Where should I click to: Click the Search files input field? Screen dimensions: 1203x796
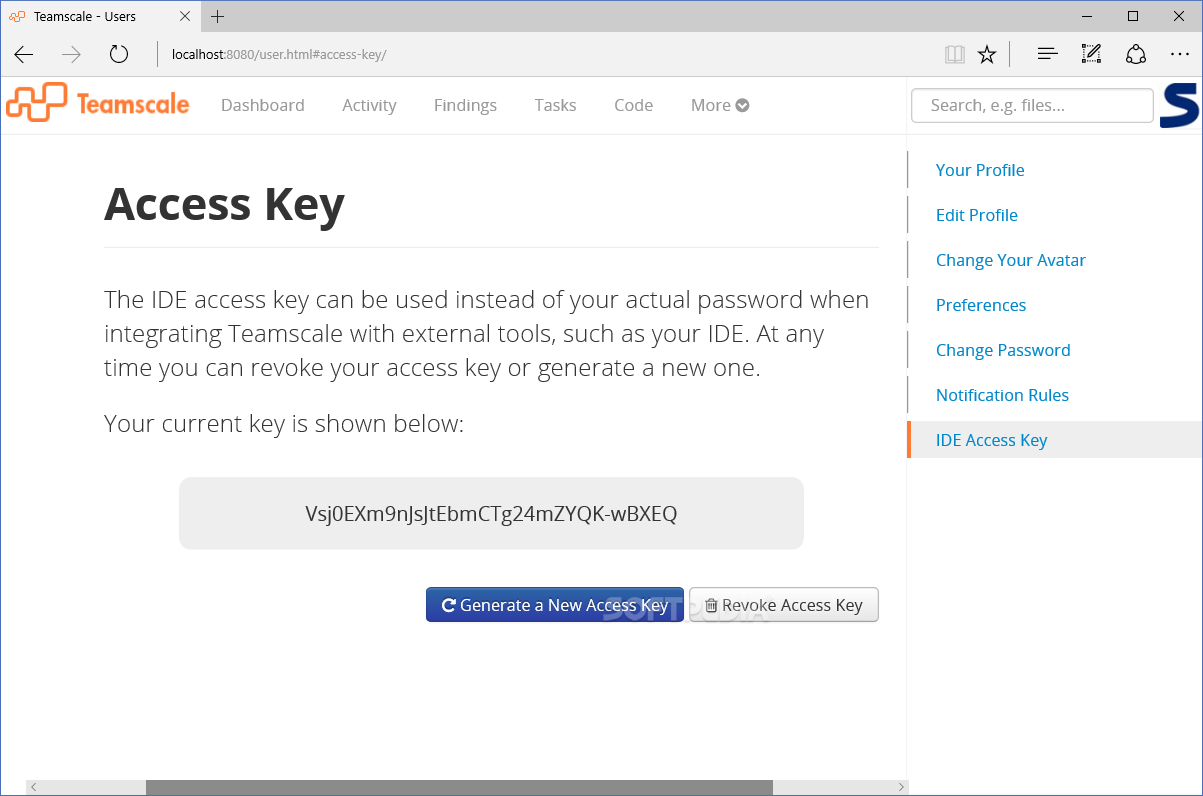(x=1032, y=105)
